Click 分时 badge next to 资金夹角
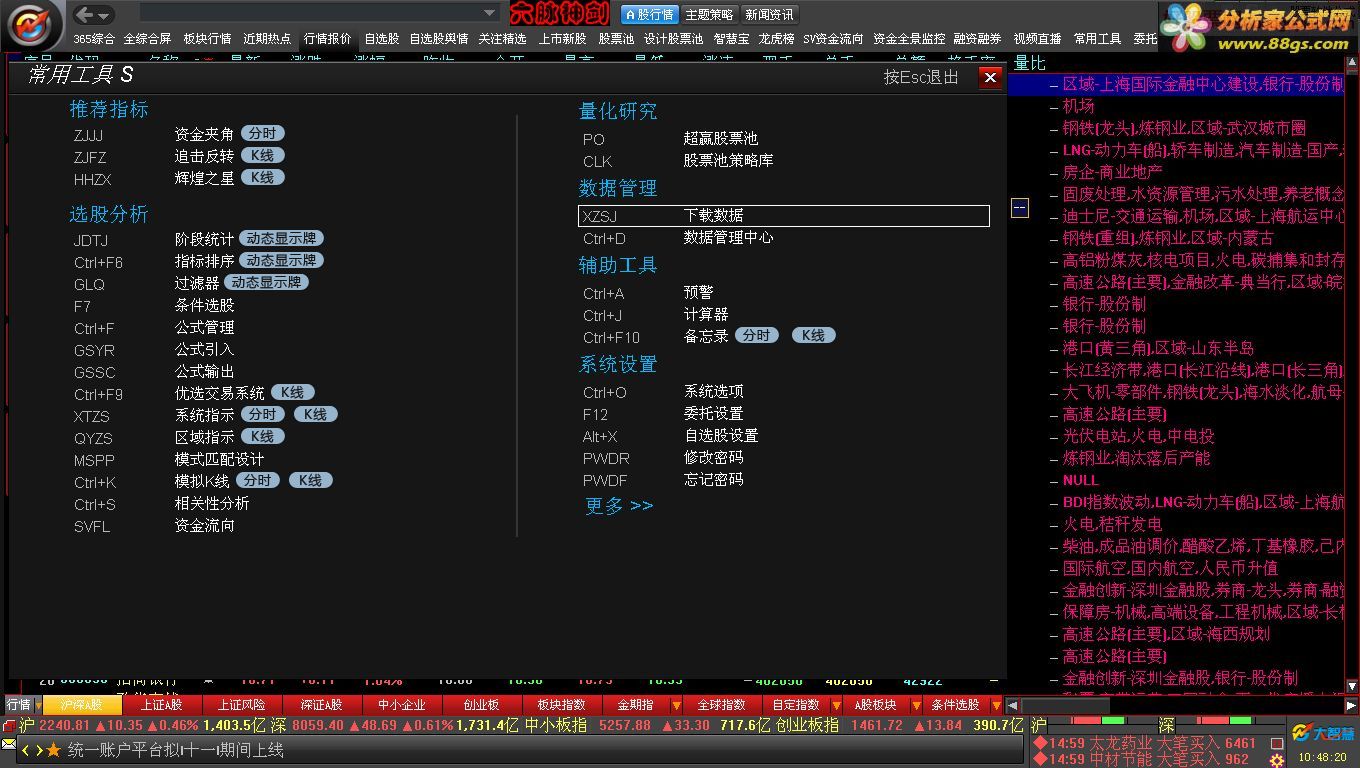1360x768 pixels. [262, 133]
